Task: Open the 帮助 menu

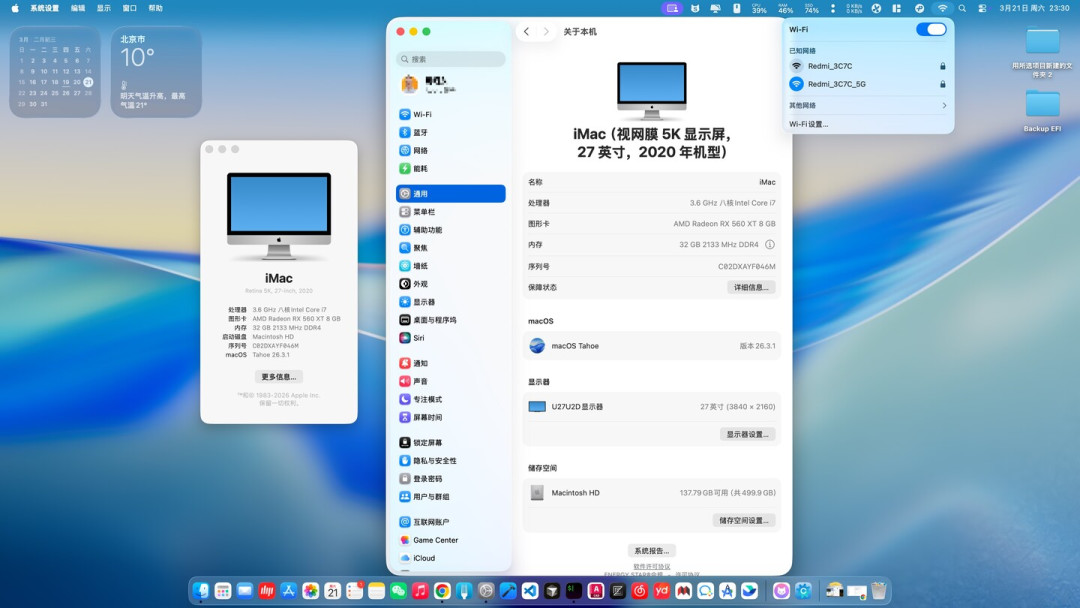Action: (156, 8)
